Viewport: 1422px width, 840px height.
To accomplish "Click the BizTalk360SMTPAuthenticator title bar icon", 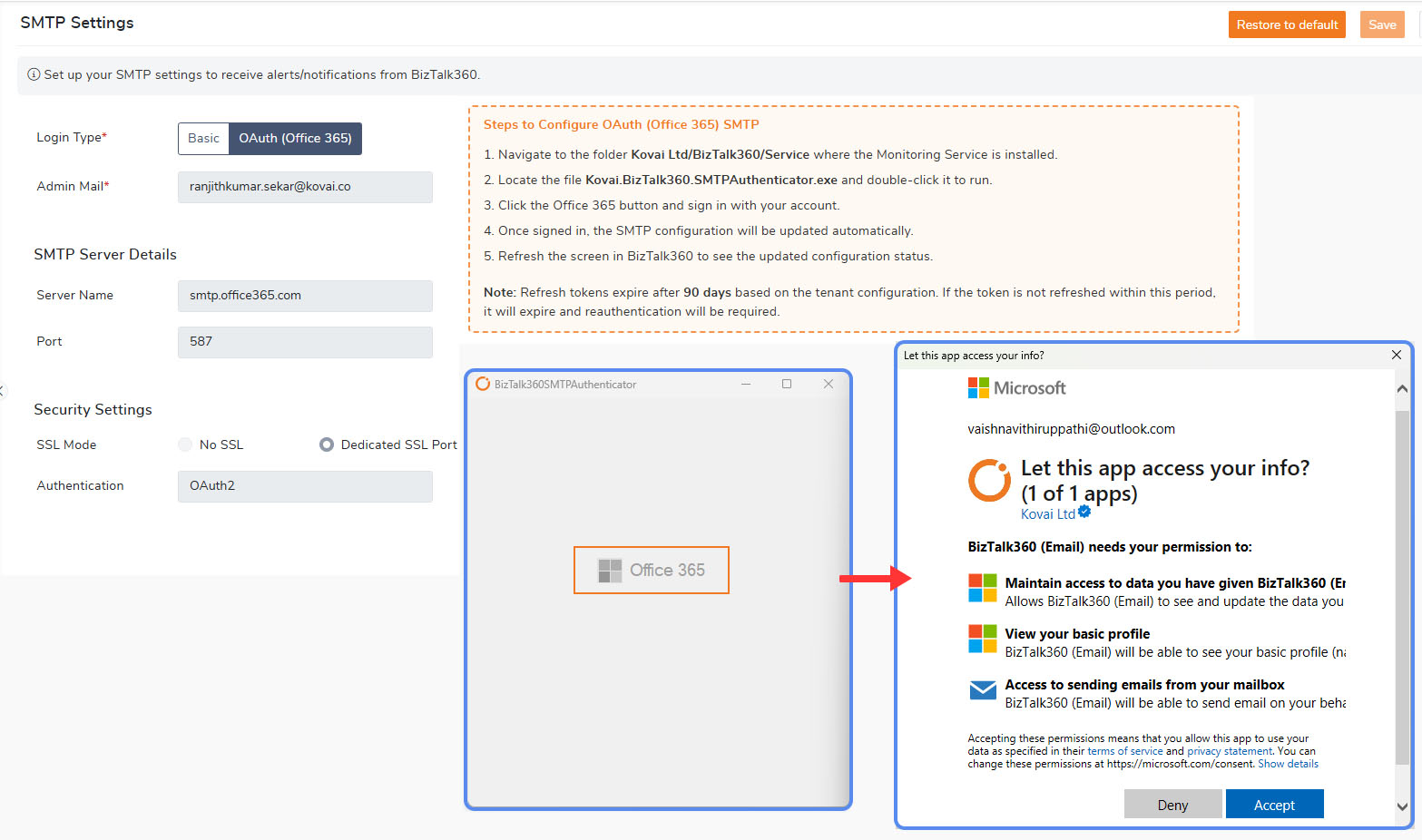I will coord(483,385).
